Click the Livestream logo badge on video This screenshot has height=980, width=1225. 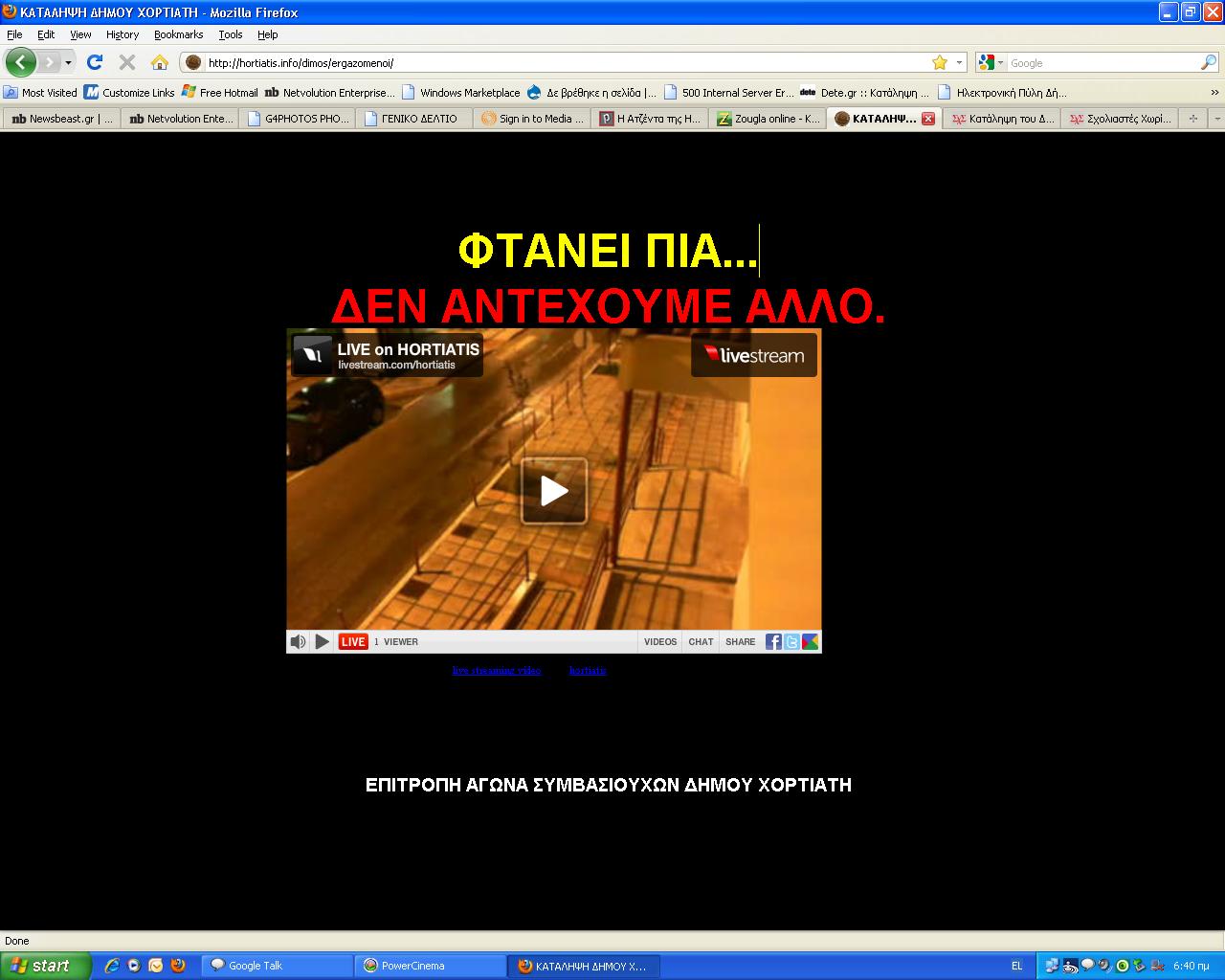[x=754, y=356]
